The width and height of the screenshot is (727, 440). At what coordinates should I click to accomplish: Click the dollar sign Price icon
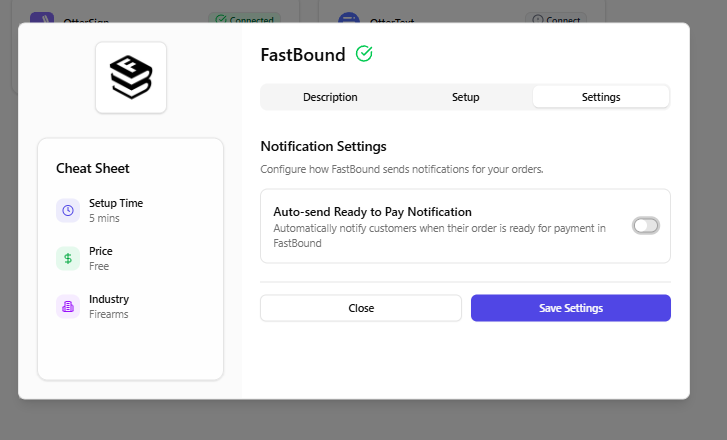(68, 258)
